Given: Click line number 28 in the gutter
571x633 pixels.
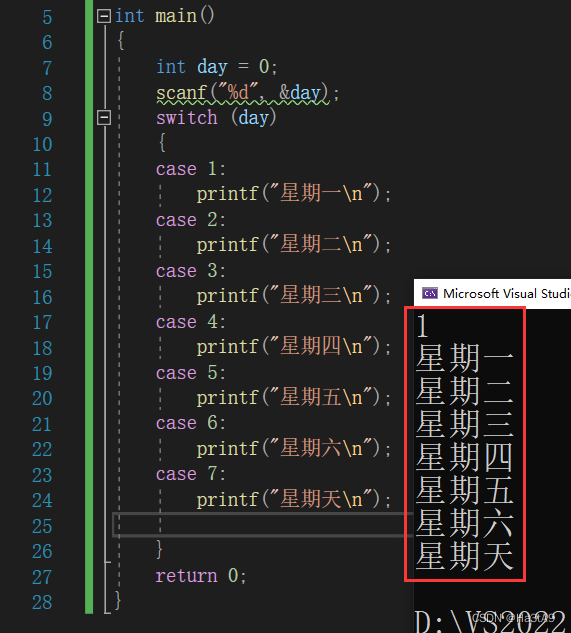Looking at the screenshot, I should pyautogui.click(x=42, y=603).
